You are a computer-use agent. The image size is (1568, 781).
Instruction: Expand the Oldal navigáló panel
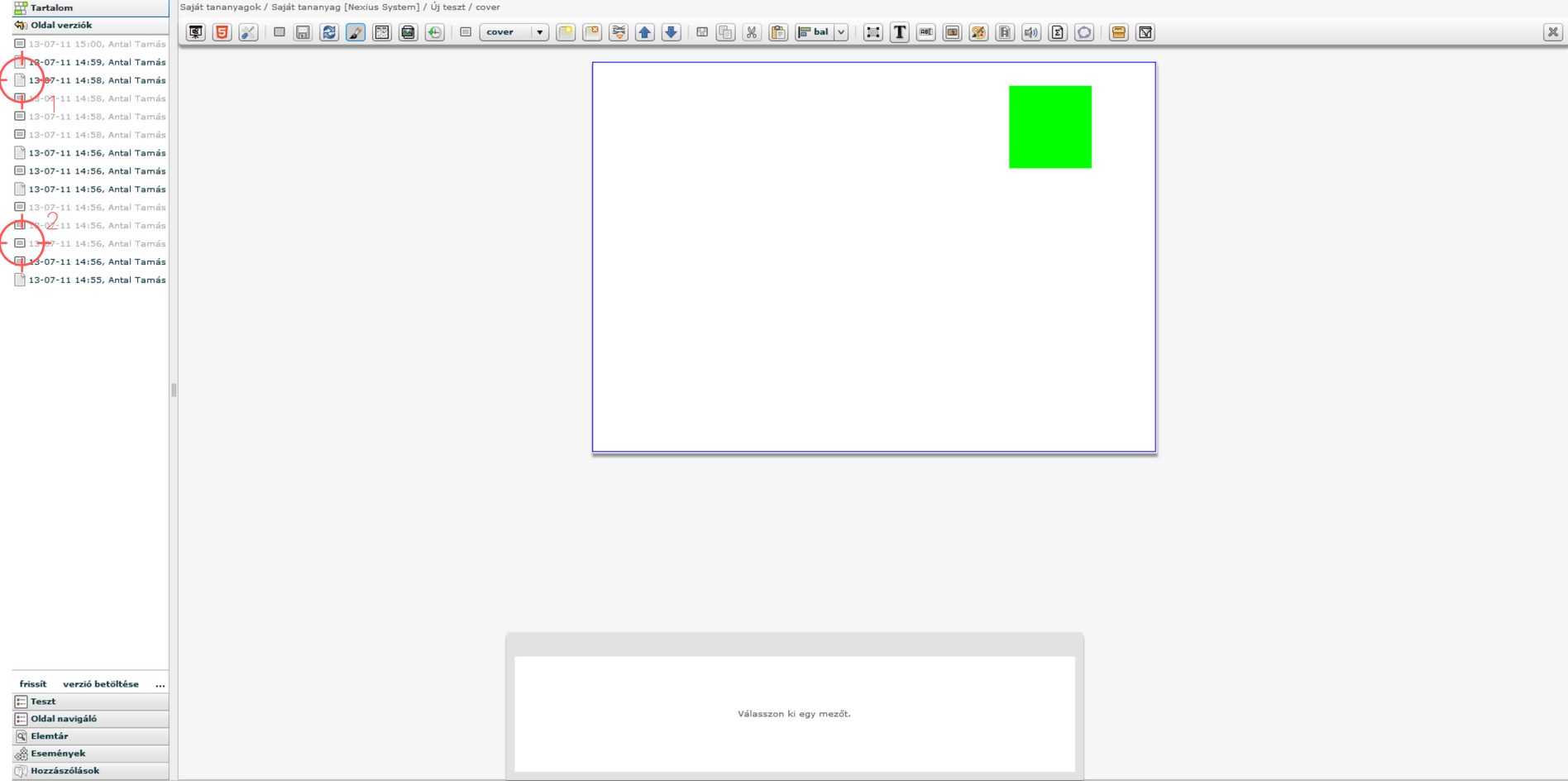64,719
